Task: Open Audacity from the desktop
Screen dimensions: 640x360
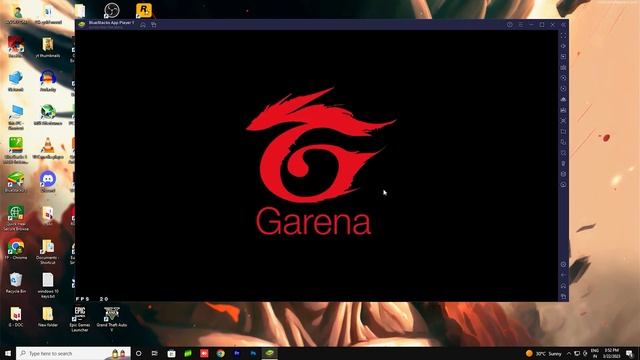Action: pyautogui.click(x=48, y=81)
